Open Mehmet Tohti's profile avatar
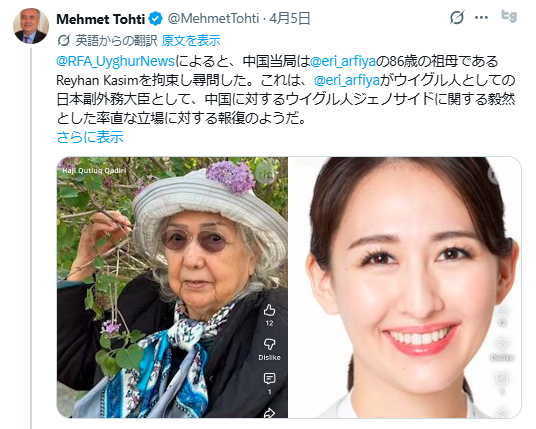Screen dimensions: 536x429 pyautogui.click(x=31, y=26)
